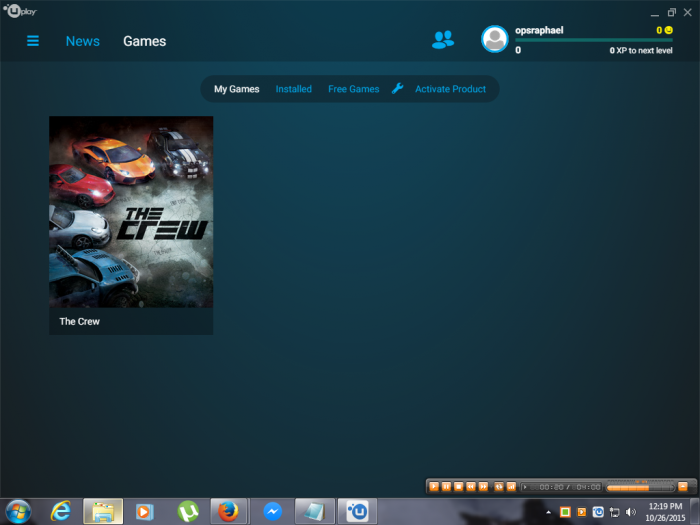Launch Internet Explorer from taskbar
The height and width of the screenshot is (525, 700).
(x=61, y=512)
